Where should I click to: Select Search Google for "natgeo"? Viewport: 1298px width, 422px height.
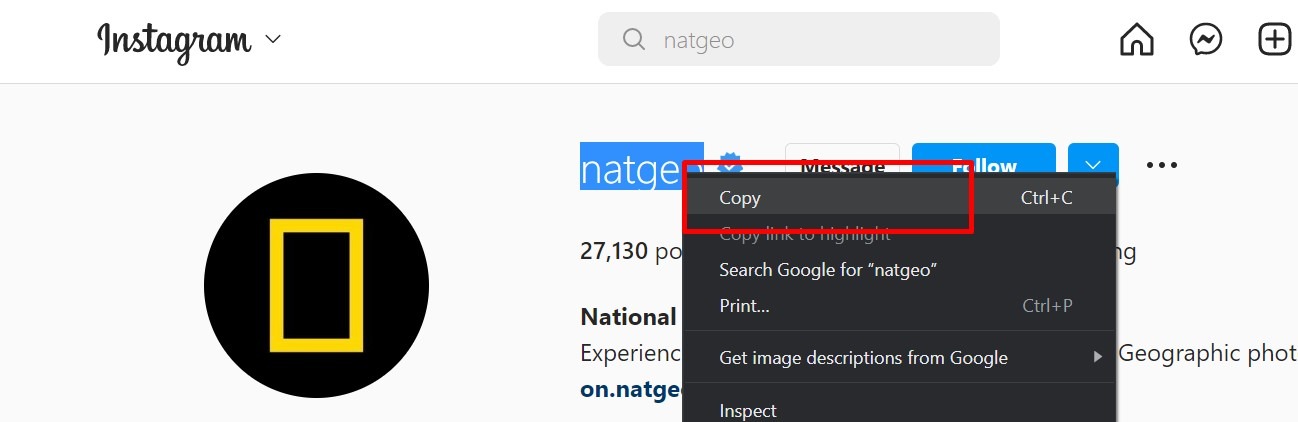pyautogui.click(x=828, y=270)
